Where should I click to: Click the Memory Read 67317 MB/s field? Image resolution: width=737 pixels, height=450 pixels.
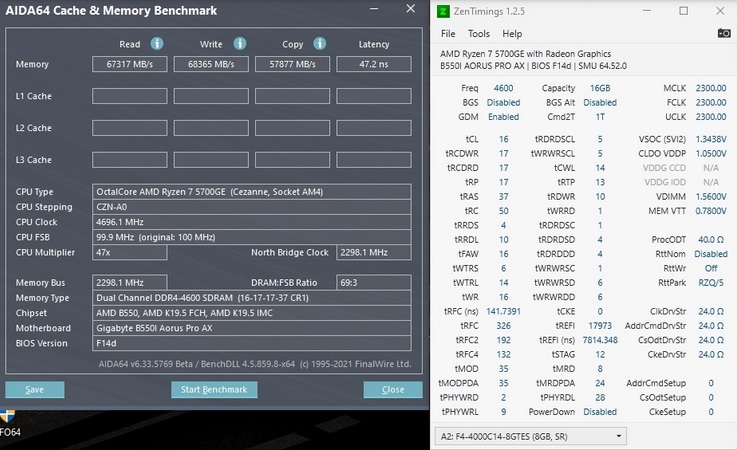pyautogui.click(x=130, y=64)
